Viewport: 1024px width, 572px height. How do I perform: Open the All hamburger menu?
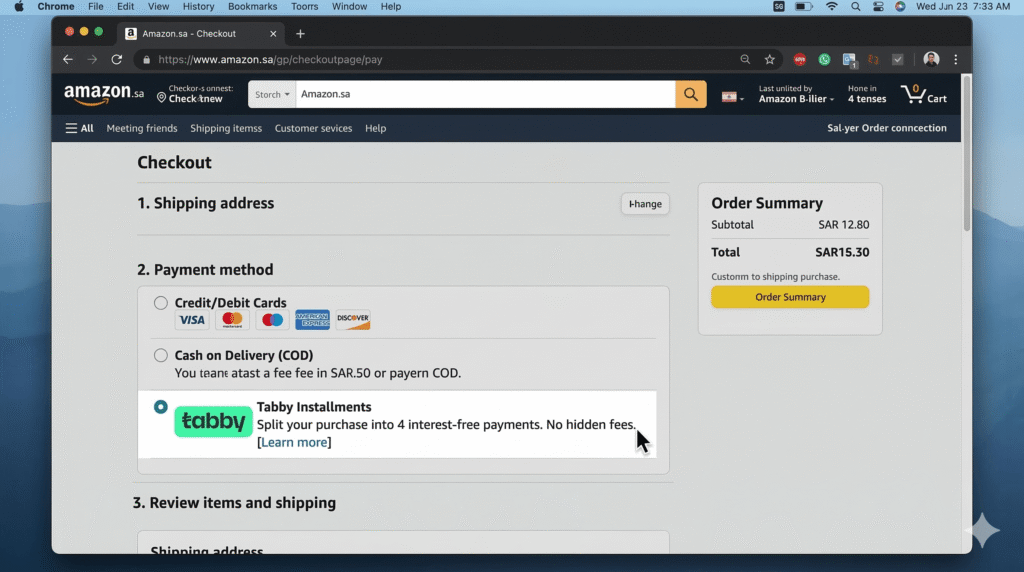79,129
